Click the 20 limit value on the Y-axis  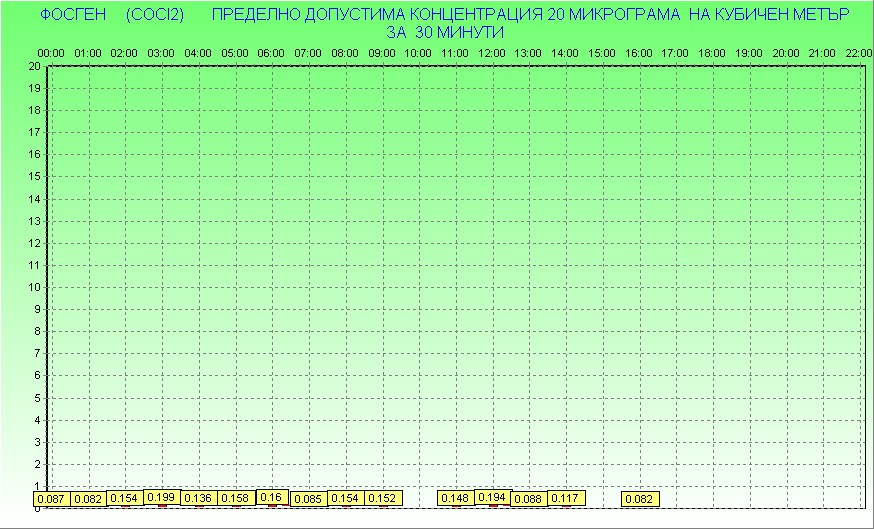[x=34, y=66]
